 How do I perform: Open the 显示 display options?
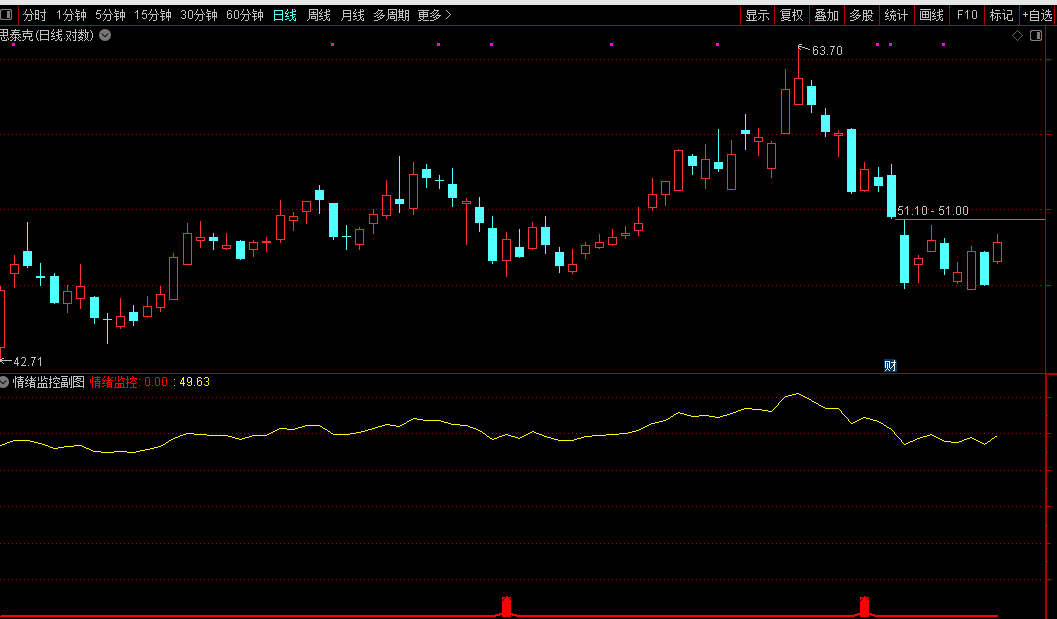757,15
